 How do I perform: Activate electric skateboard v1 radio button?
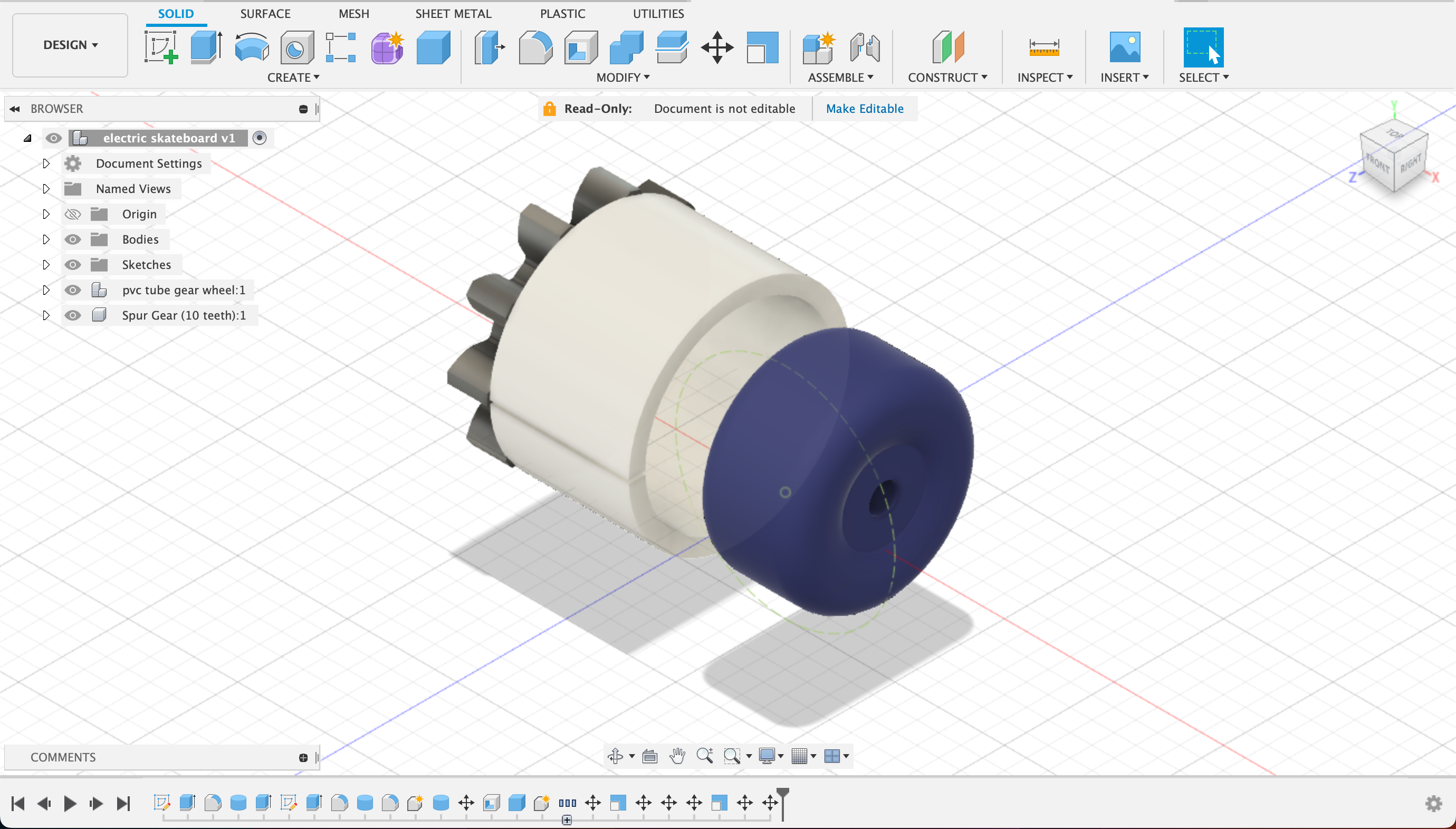click(260, 138)
